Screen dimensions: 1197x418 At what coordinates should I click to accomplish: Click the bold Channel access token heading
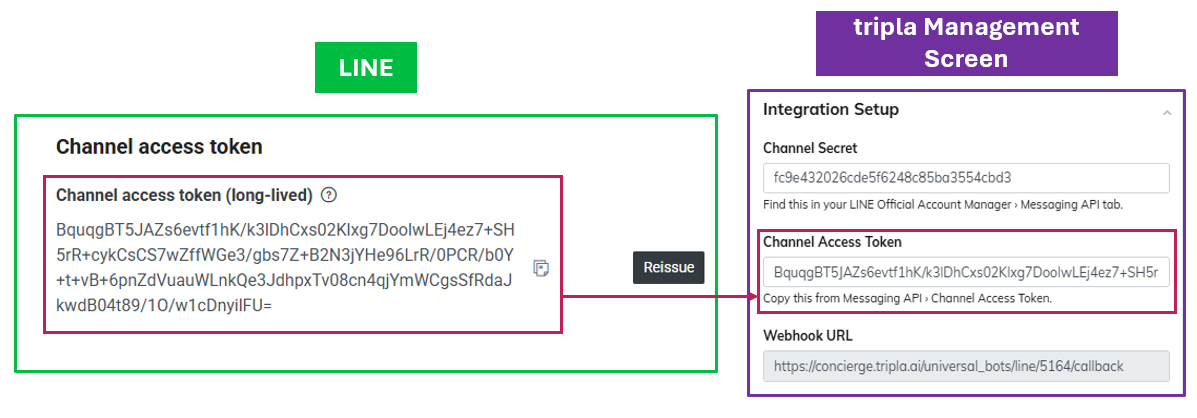click(159, 147)
